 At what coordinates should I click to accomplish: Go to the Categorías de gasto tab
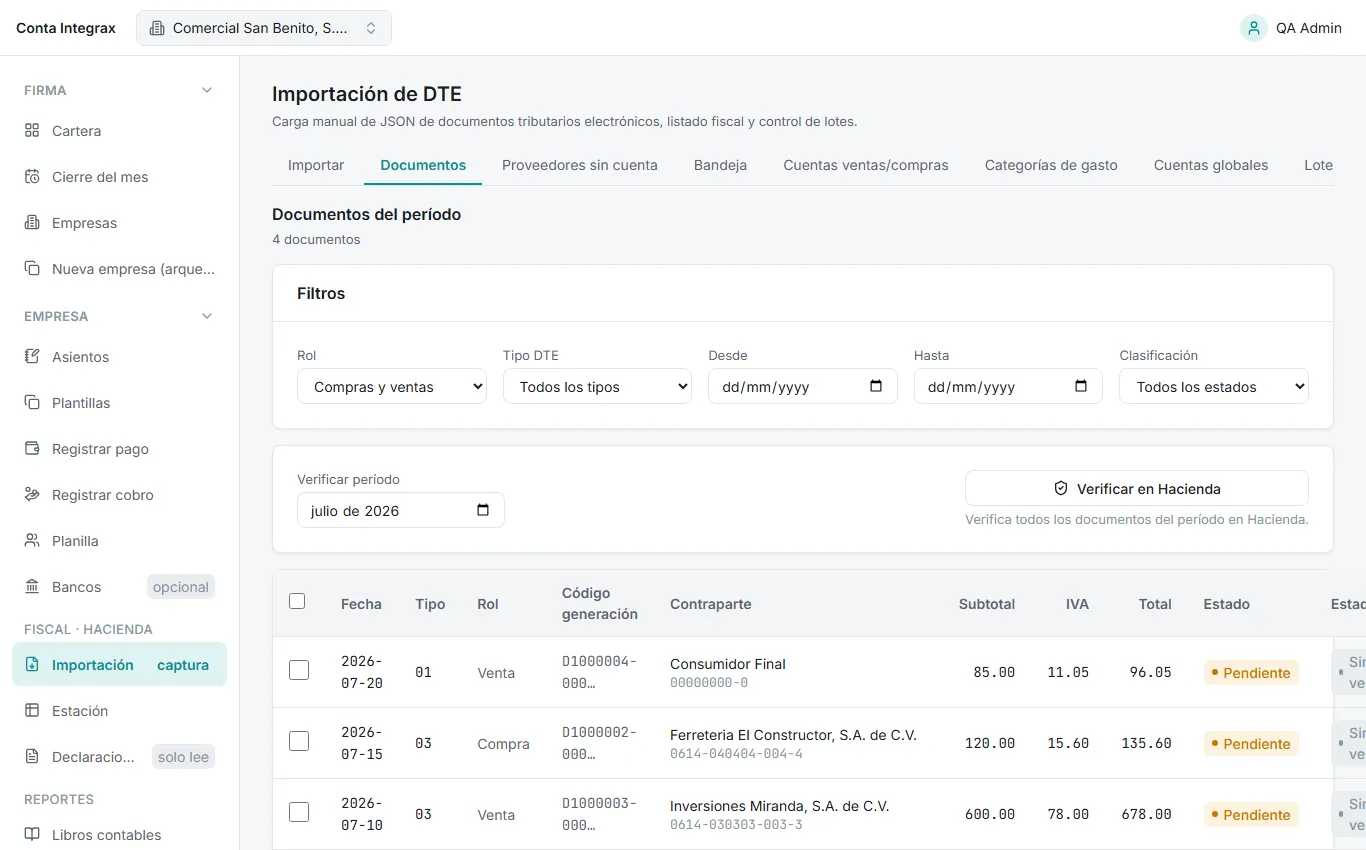pyautogui.click(x=1051, y=165)
